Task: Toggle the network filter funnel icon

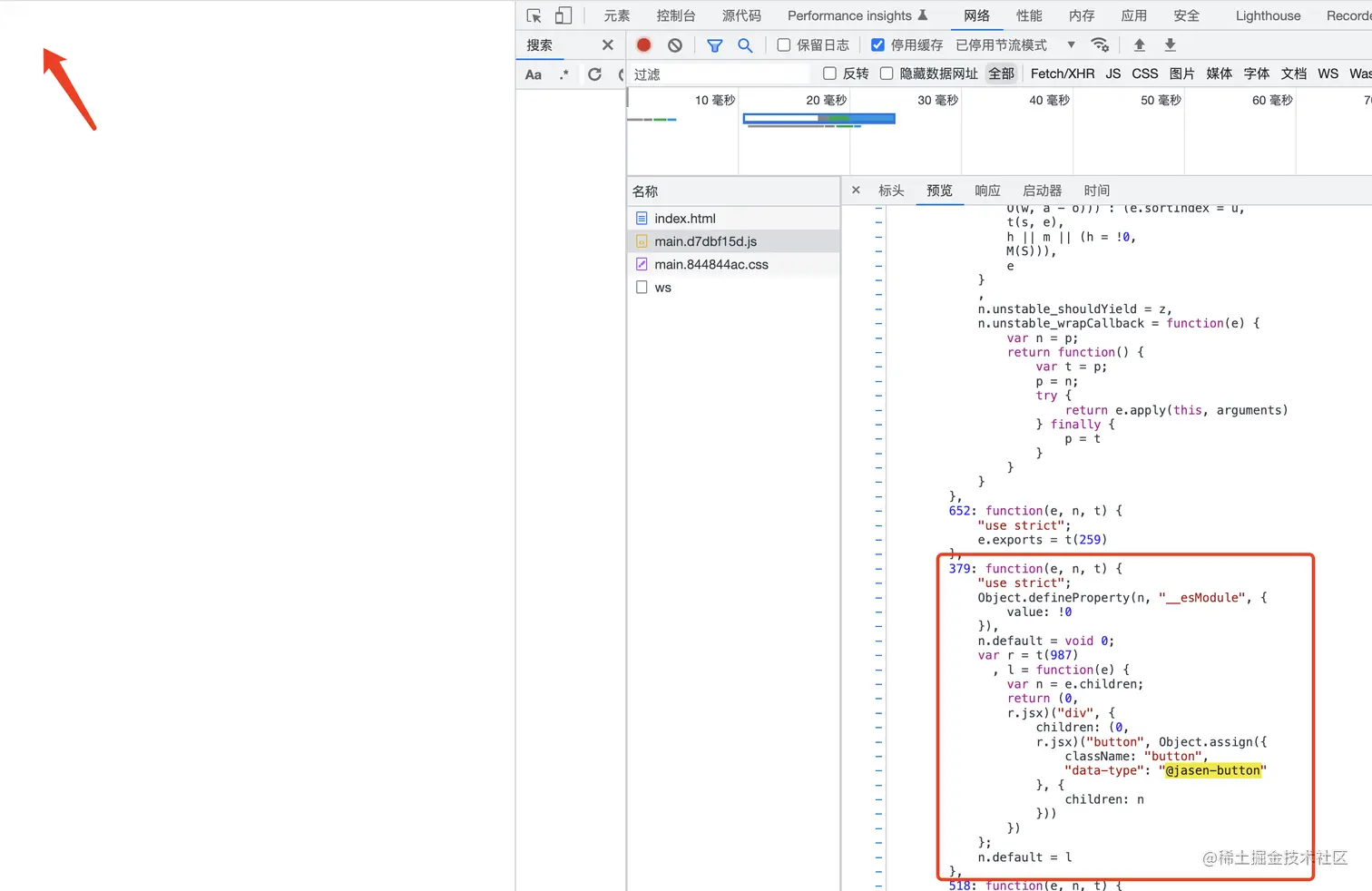Action: (x=715, y=44)
